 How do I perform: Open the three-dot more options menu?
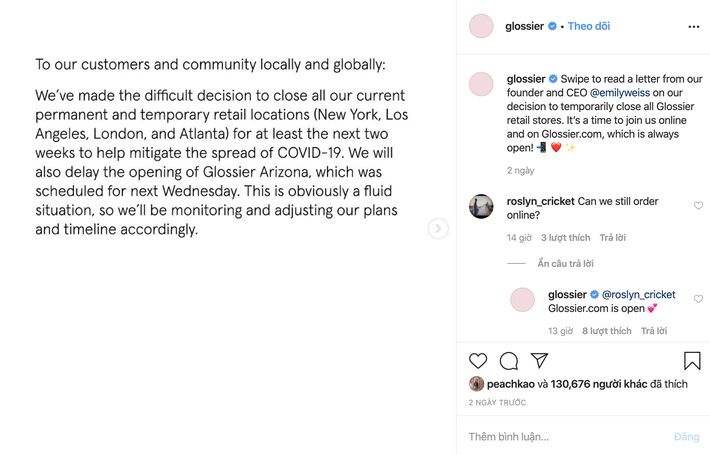point(693,27)
